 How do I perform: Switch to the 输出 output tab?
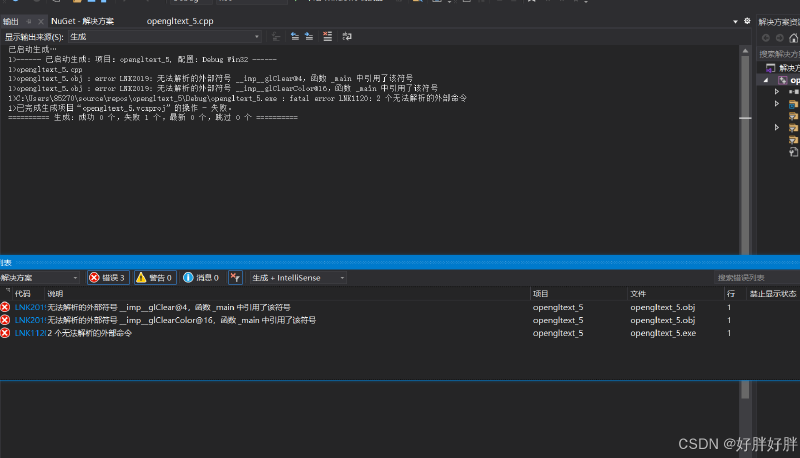(11, 21)
